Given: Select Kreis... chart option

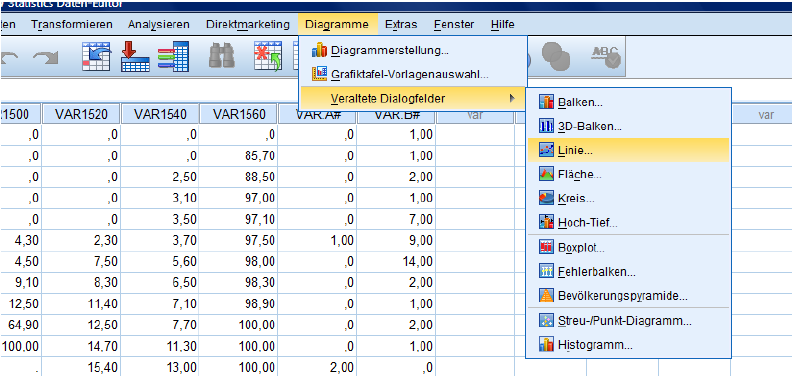Looking at the screenshot, I should (x=628, y=198).
